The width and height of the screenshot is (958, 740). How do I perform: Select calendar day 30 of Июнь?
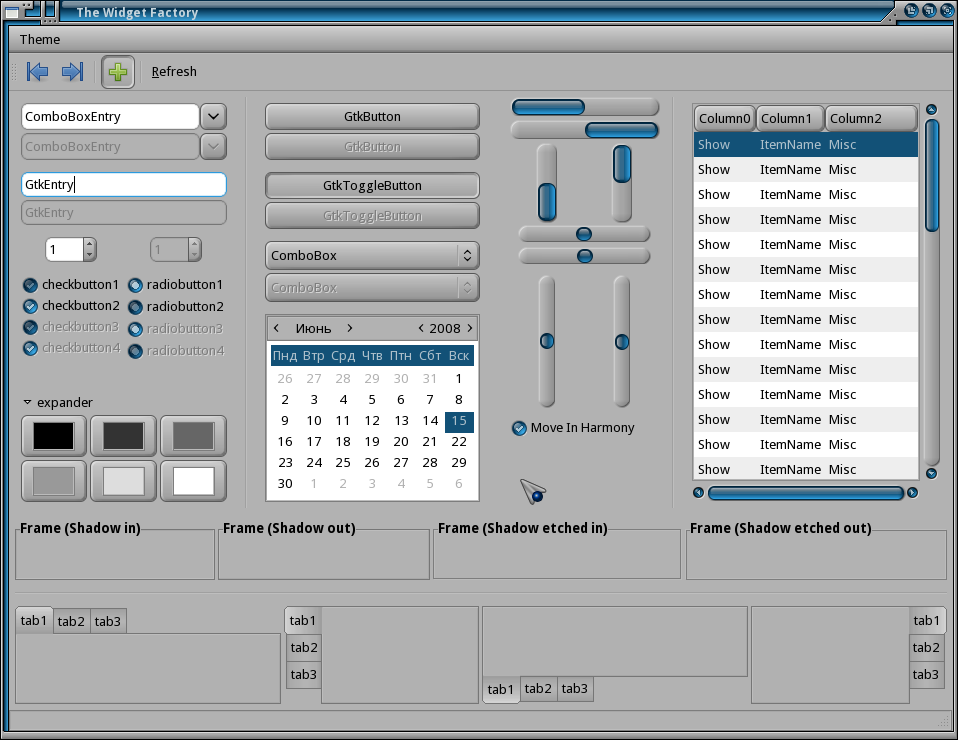(x=285, y=483)
